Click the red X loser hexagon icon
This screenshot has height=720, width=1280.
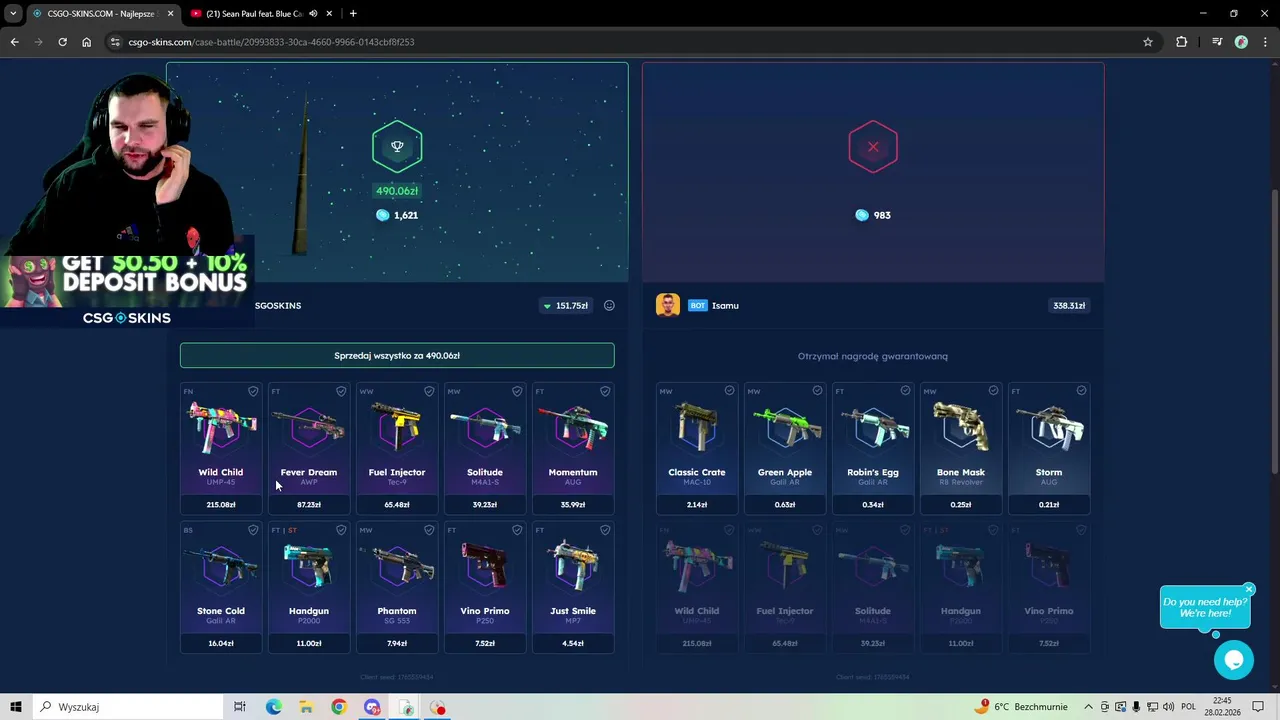(873, 147)
